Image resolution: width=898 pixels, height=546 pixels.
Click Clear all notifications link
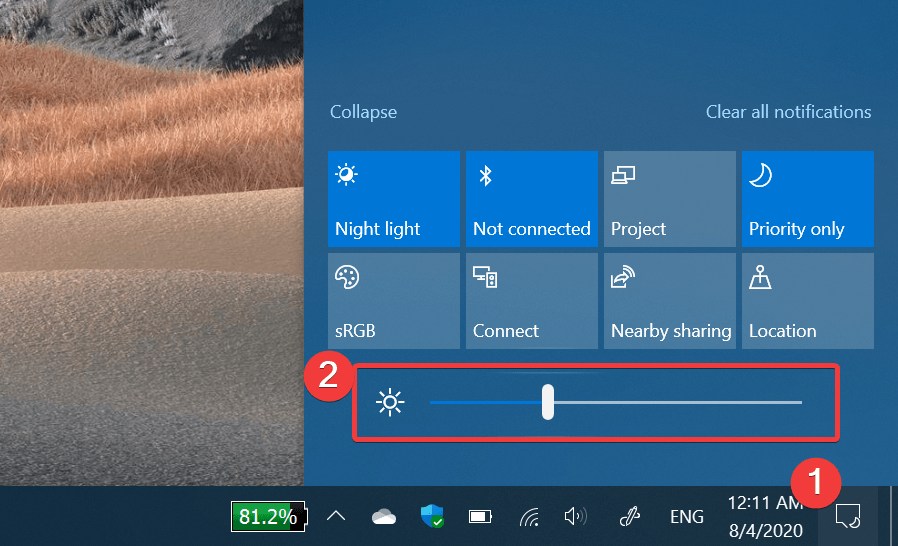788,112
